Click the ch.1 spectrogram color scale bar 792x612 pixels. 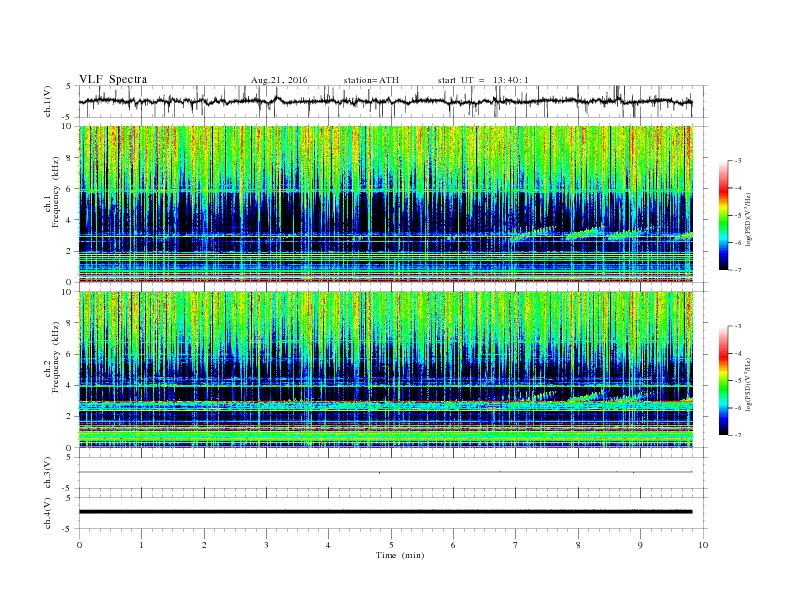click(x=723, y=216)
